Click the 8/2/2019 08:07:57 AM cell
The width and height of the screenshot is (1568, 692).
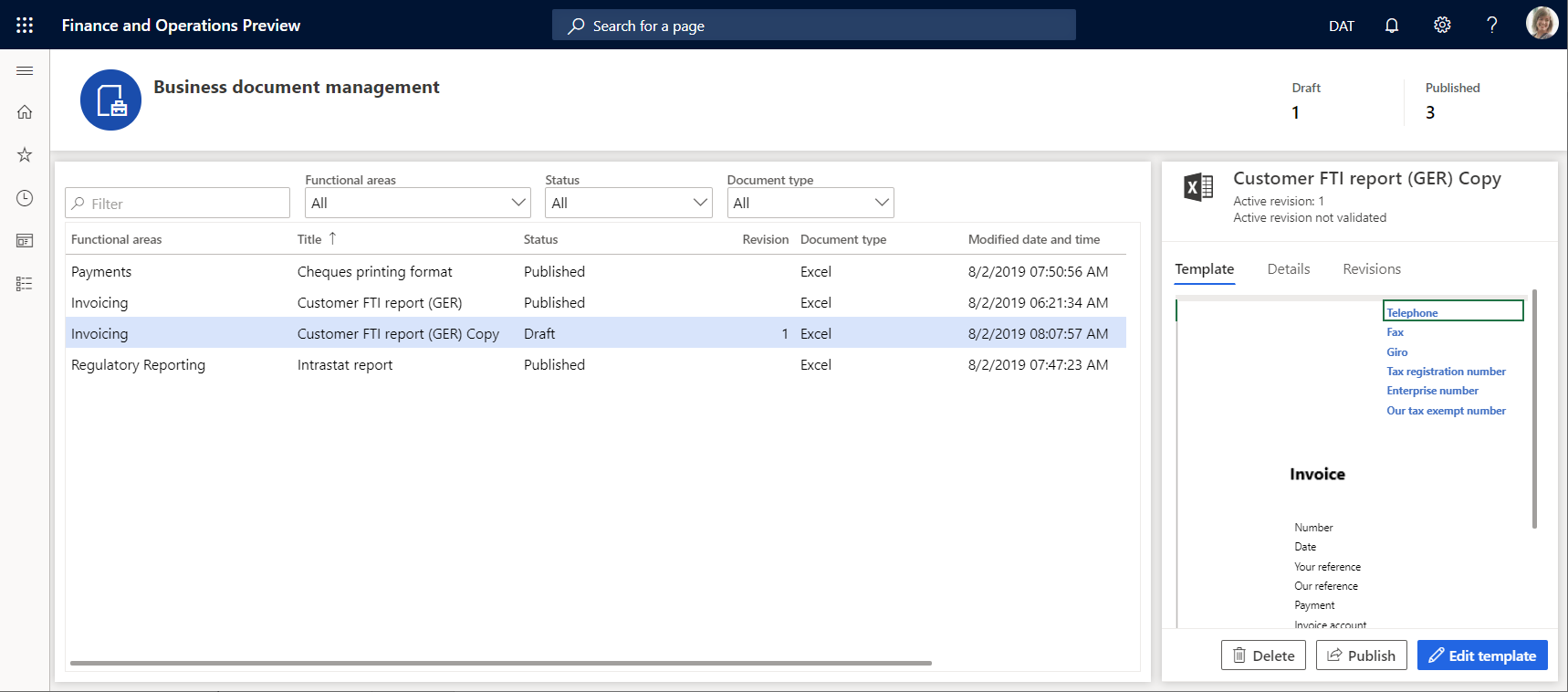coord(1038,333)
